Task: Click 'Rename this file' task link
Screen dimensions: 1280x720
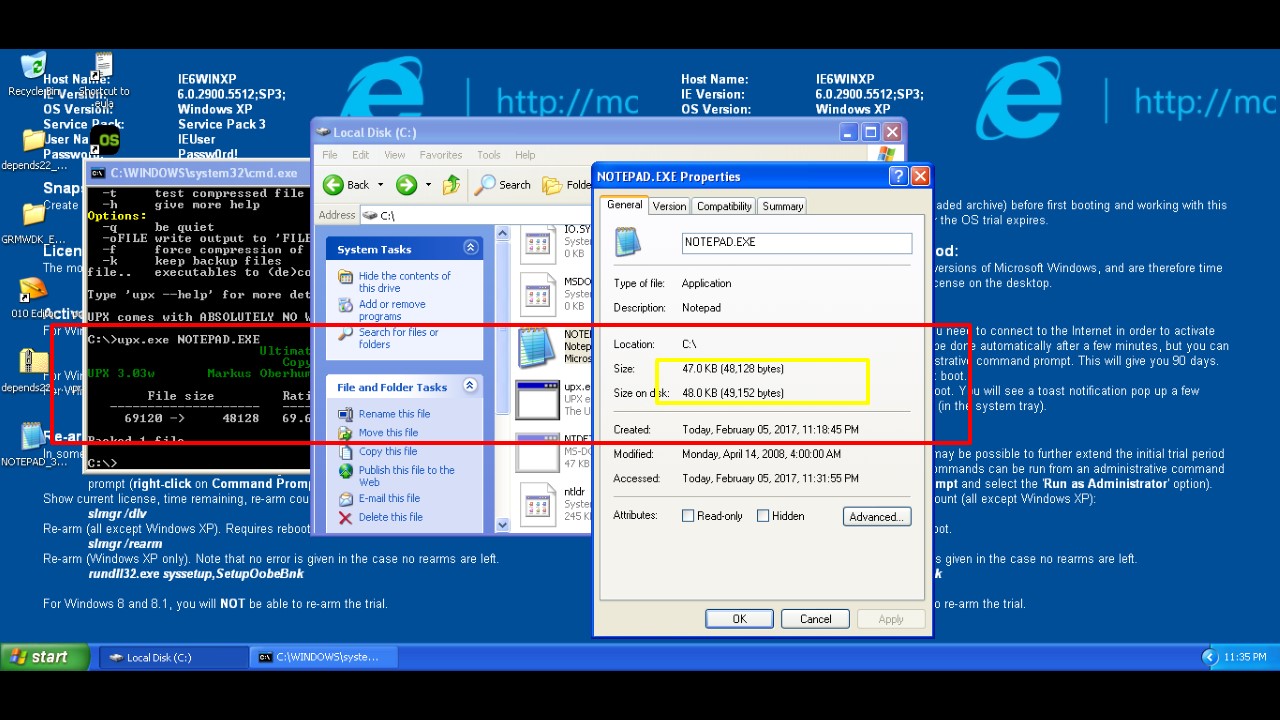Action: point(394,414)
